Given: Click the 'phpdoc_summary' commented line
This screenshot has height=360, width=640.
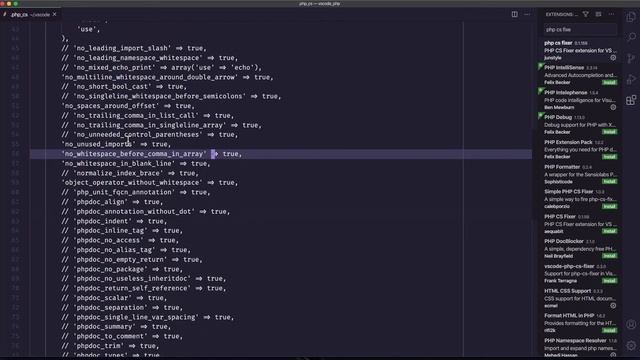Looking at the screenshot, I should point(116,327).
